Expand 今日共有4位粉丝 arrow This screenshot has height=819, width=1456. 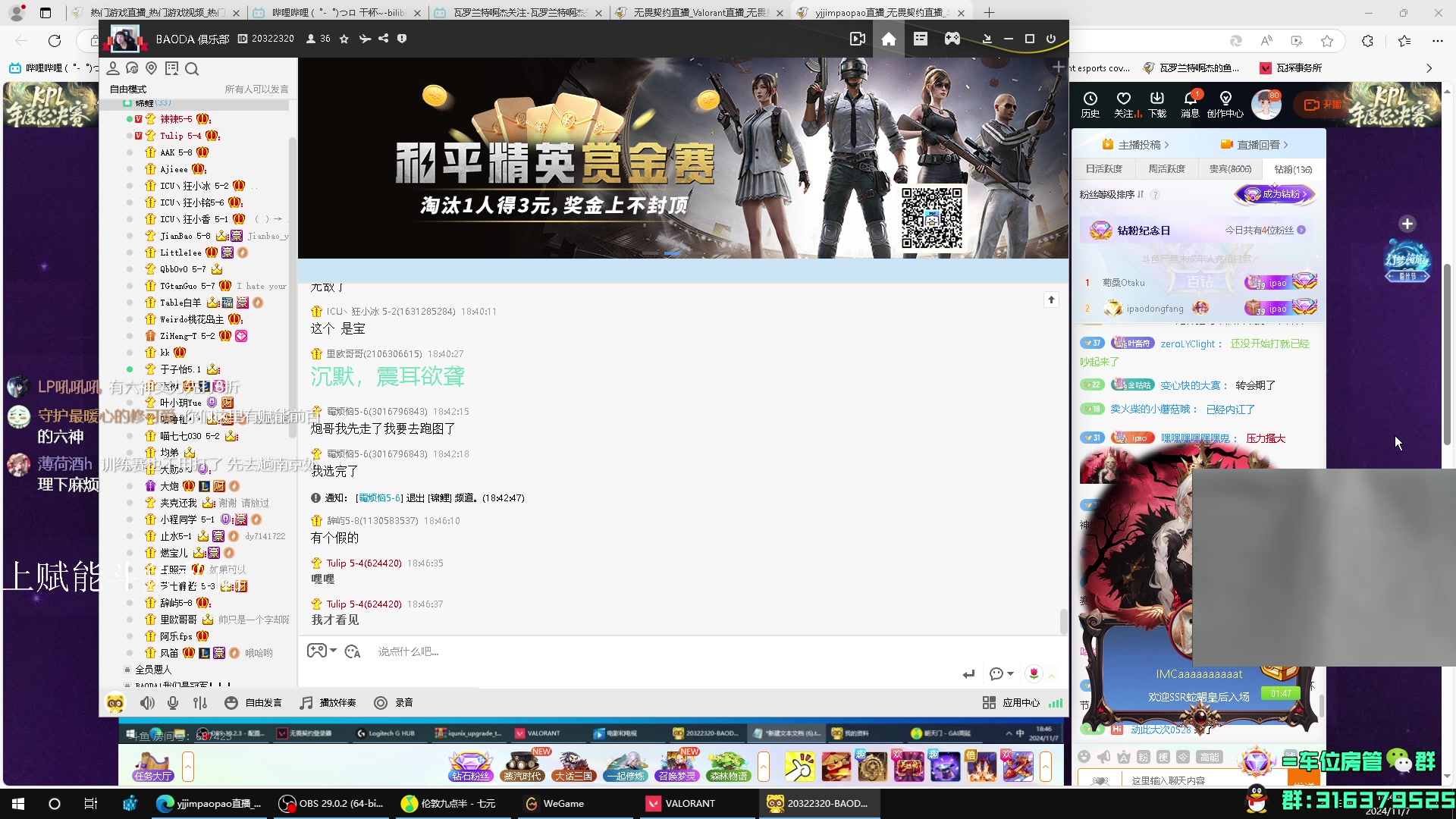(1301, 230)
